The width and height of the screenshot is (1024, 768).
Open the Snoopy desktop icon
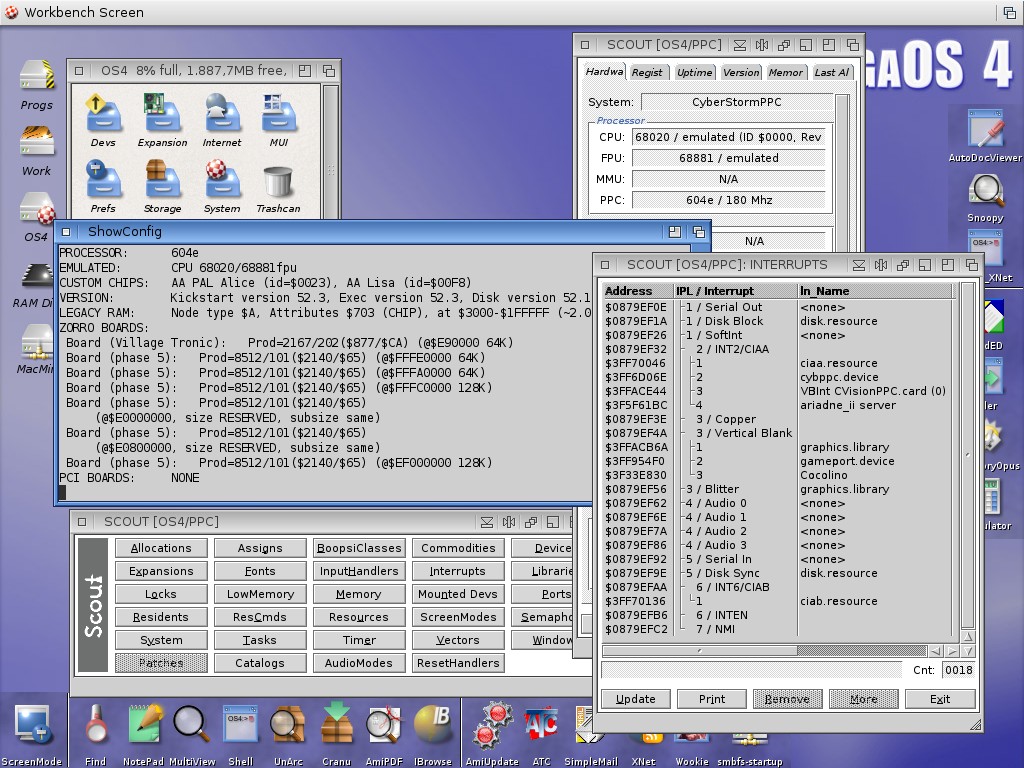985,192
